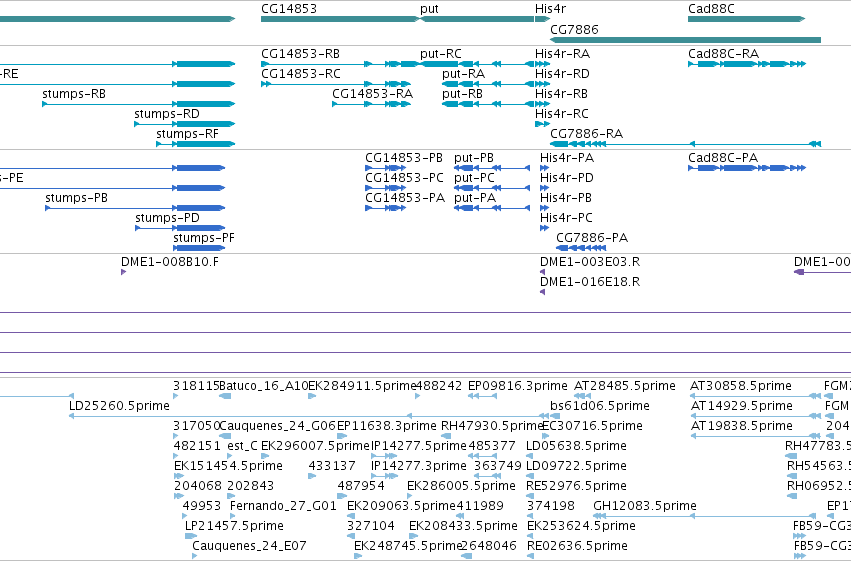
Task: Click the stumps-PB protein label
Action: click(x=77, y=199)
